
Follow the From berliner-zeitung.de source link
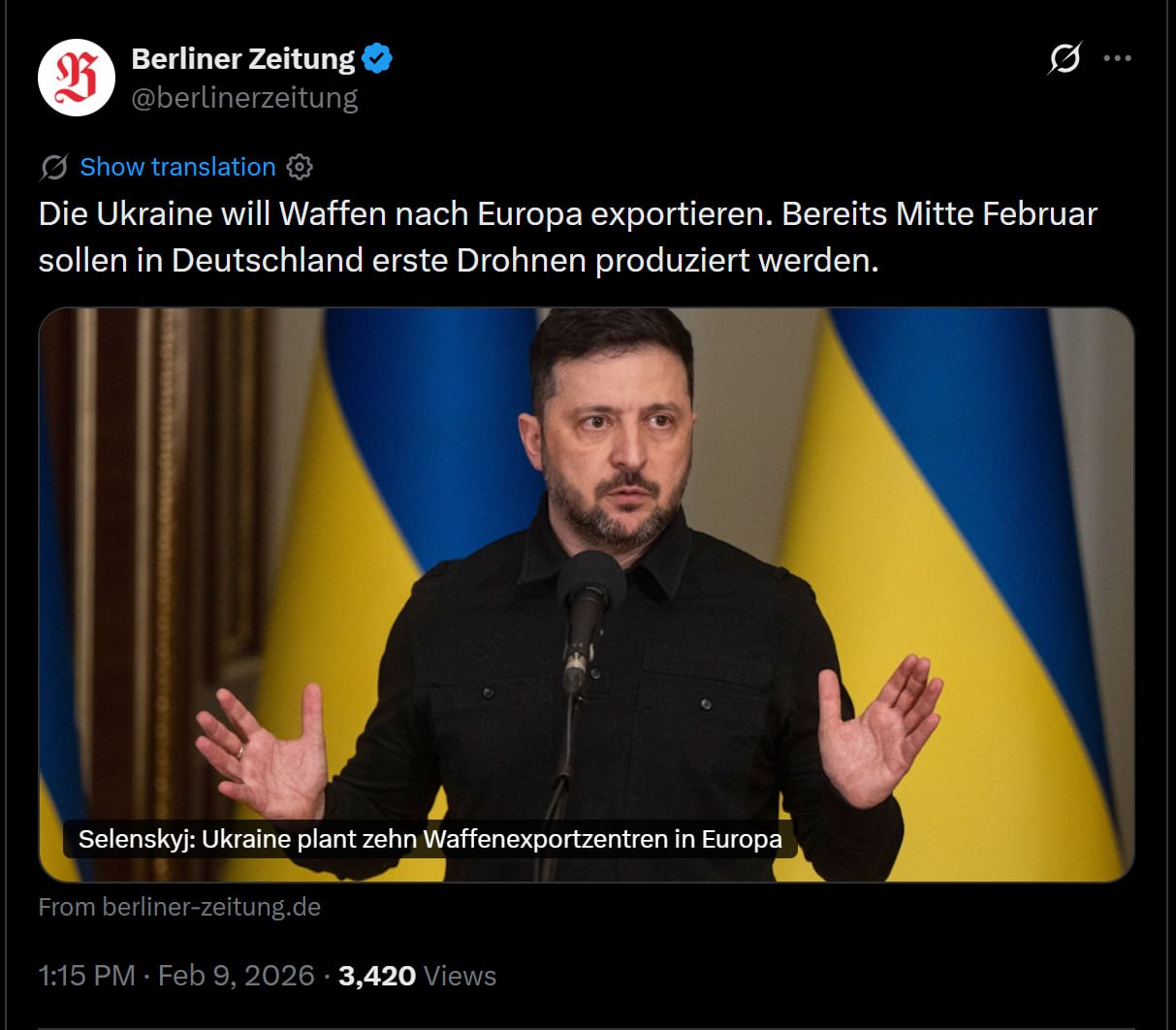179,907
